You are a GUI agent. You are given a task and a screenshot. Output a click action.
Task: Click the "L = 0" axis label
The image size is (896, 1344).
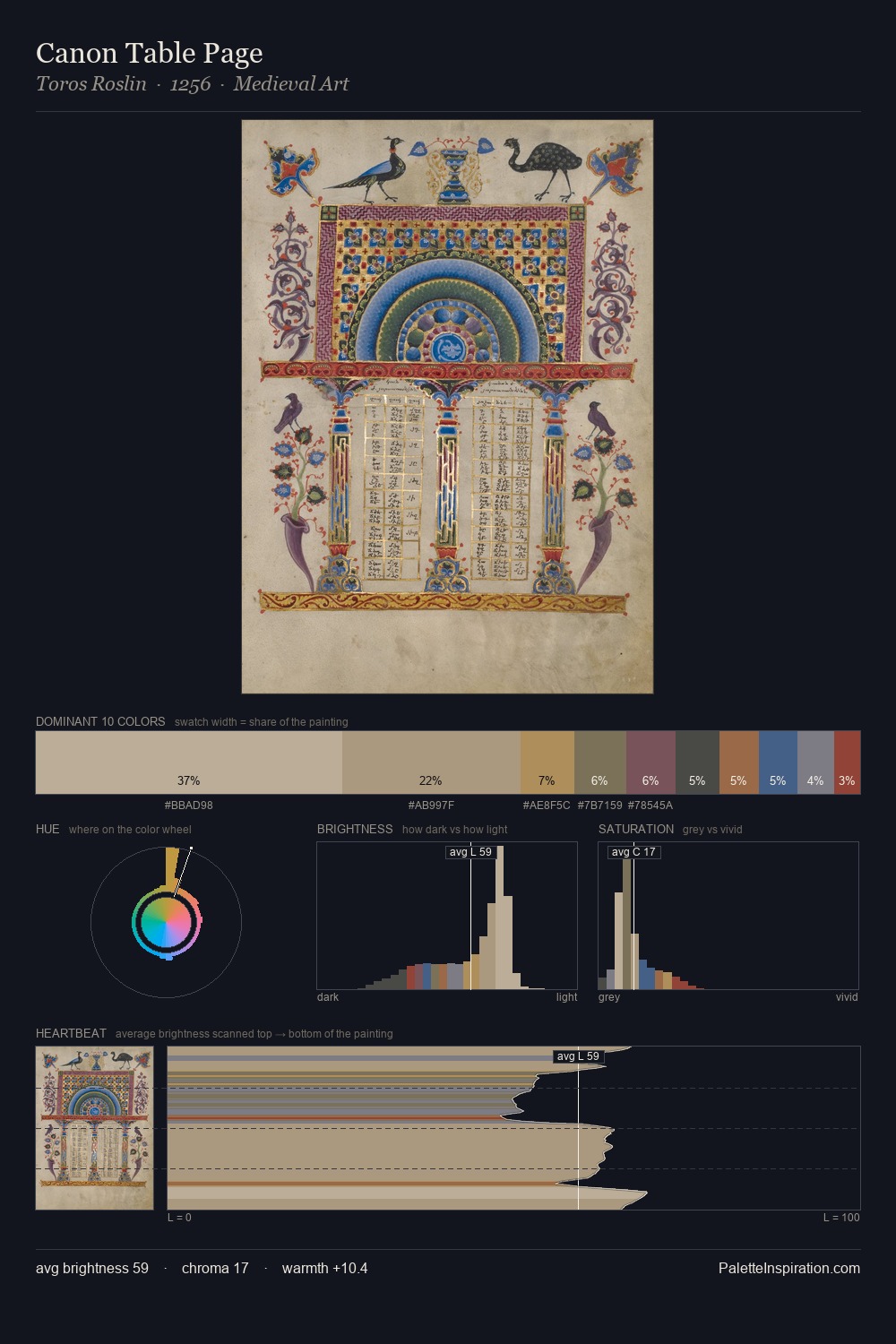179,1218
